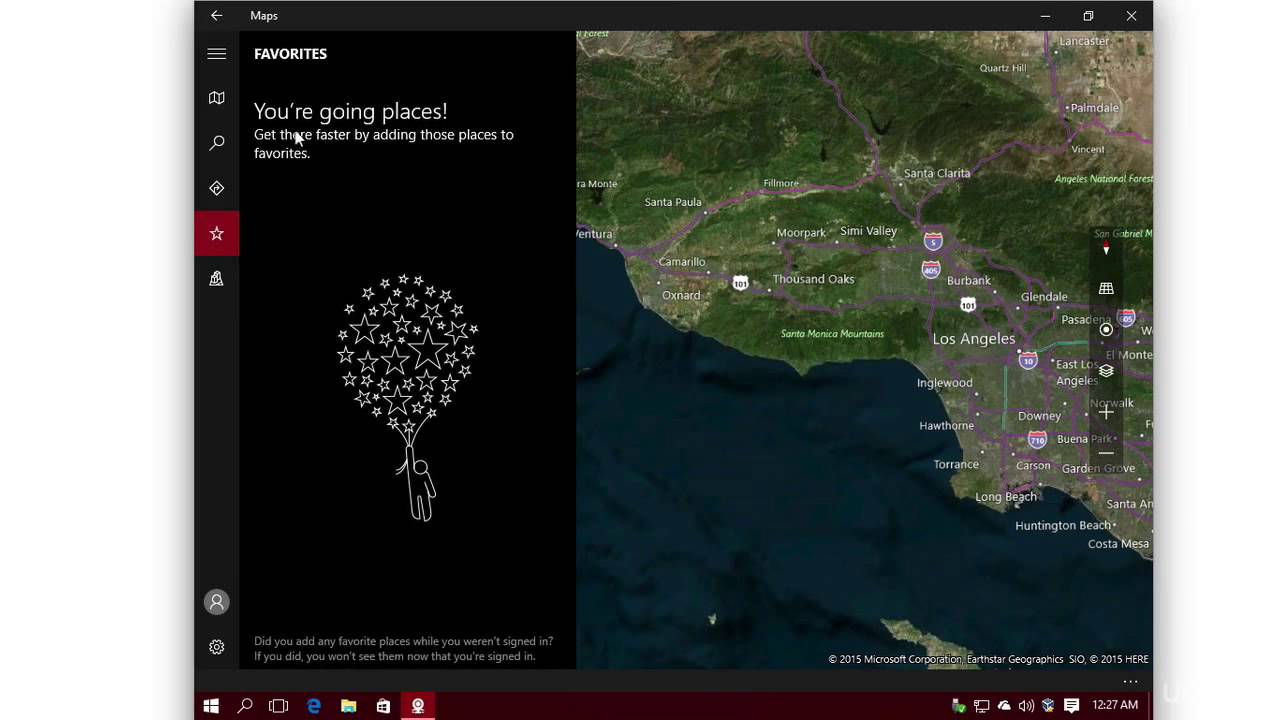Click the Huntington Beach map label
The width and height of the screenshot is (1280, 720).
tap(1063, 526)
